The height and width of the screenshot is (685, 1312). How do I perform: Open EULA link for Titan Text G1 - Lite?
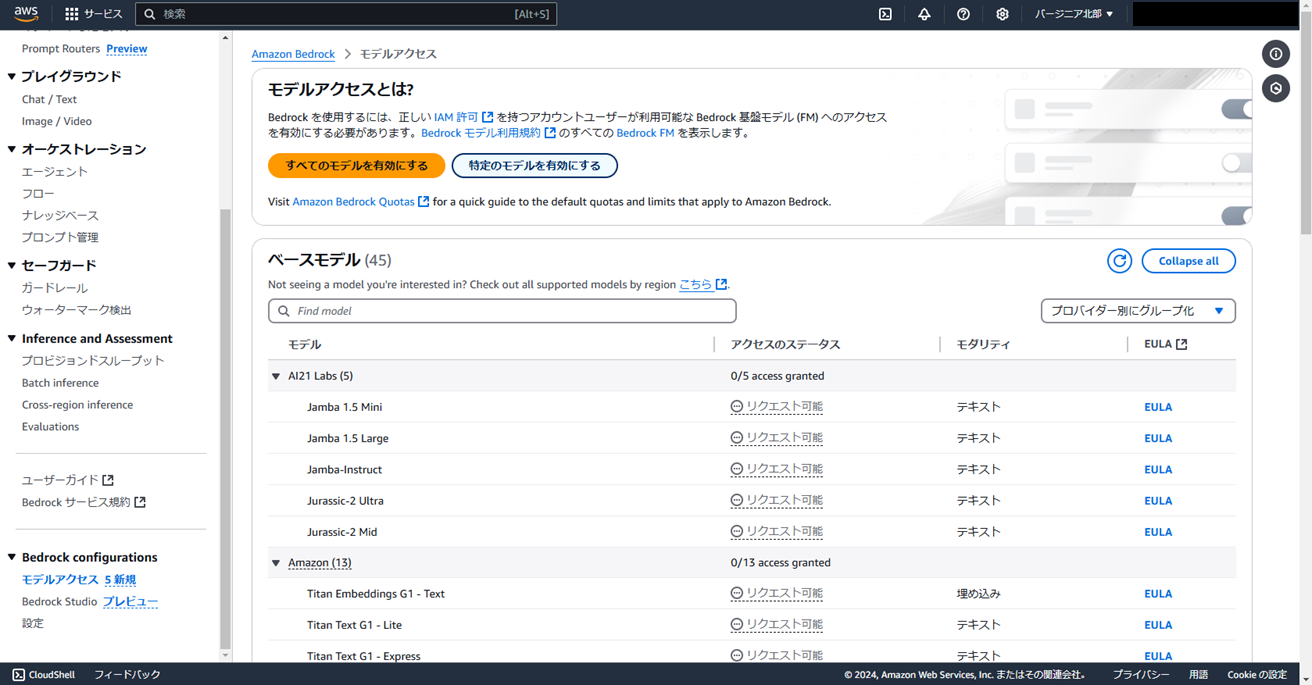[x=1158, y=625]
